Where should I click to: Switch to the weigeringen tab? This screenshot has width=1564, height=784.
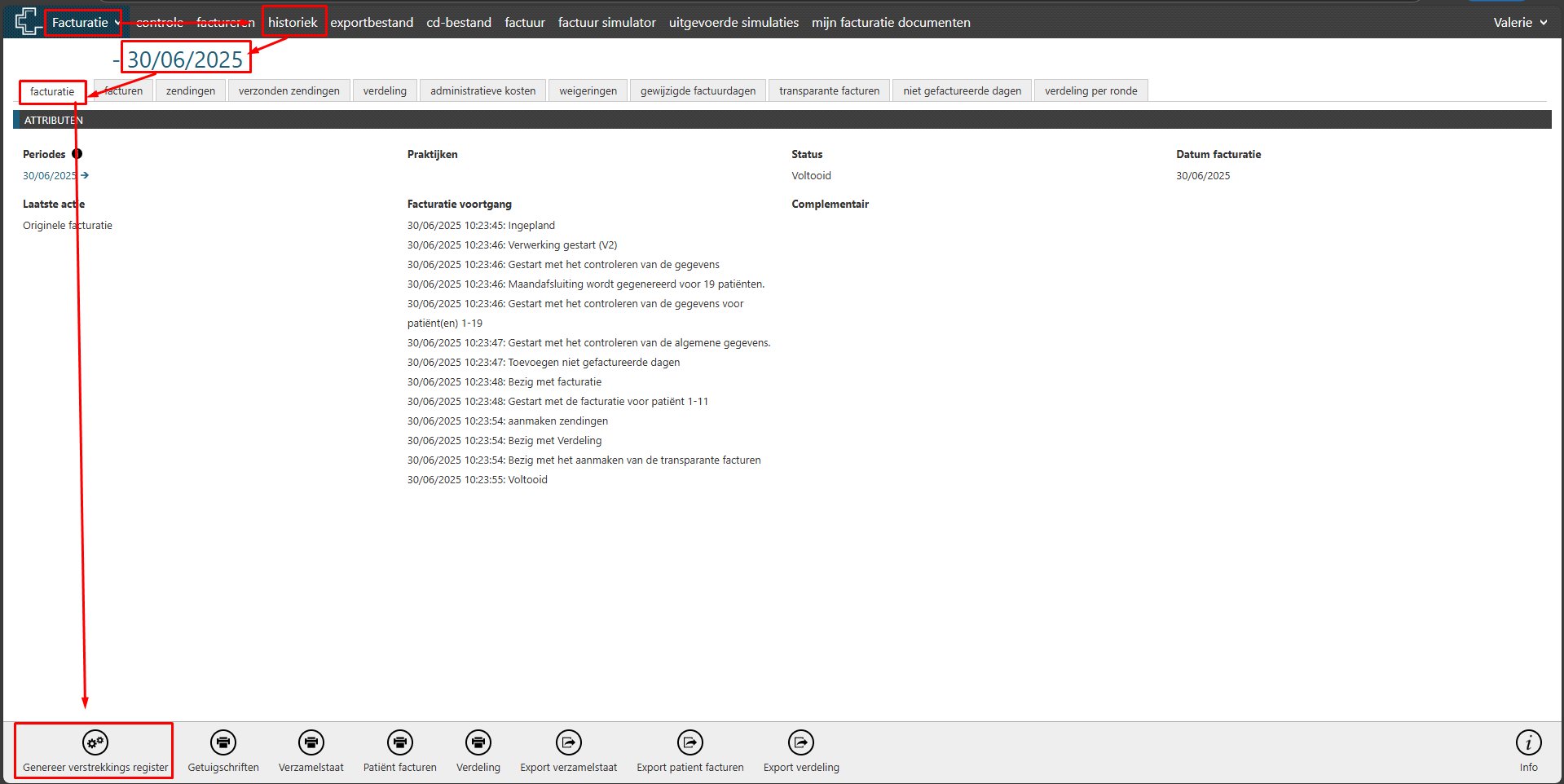pos(588,90)
